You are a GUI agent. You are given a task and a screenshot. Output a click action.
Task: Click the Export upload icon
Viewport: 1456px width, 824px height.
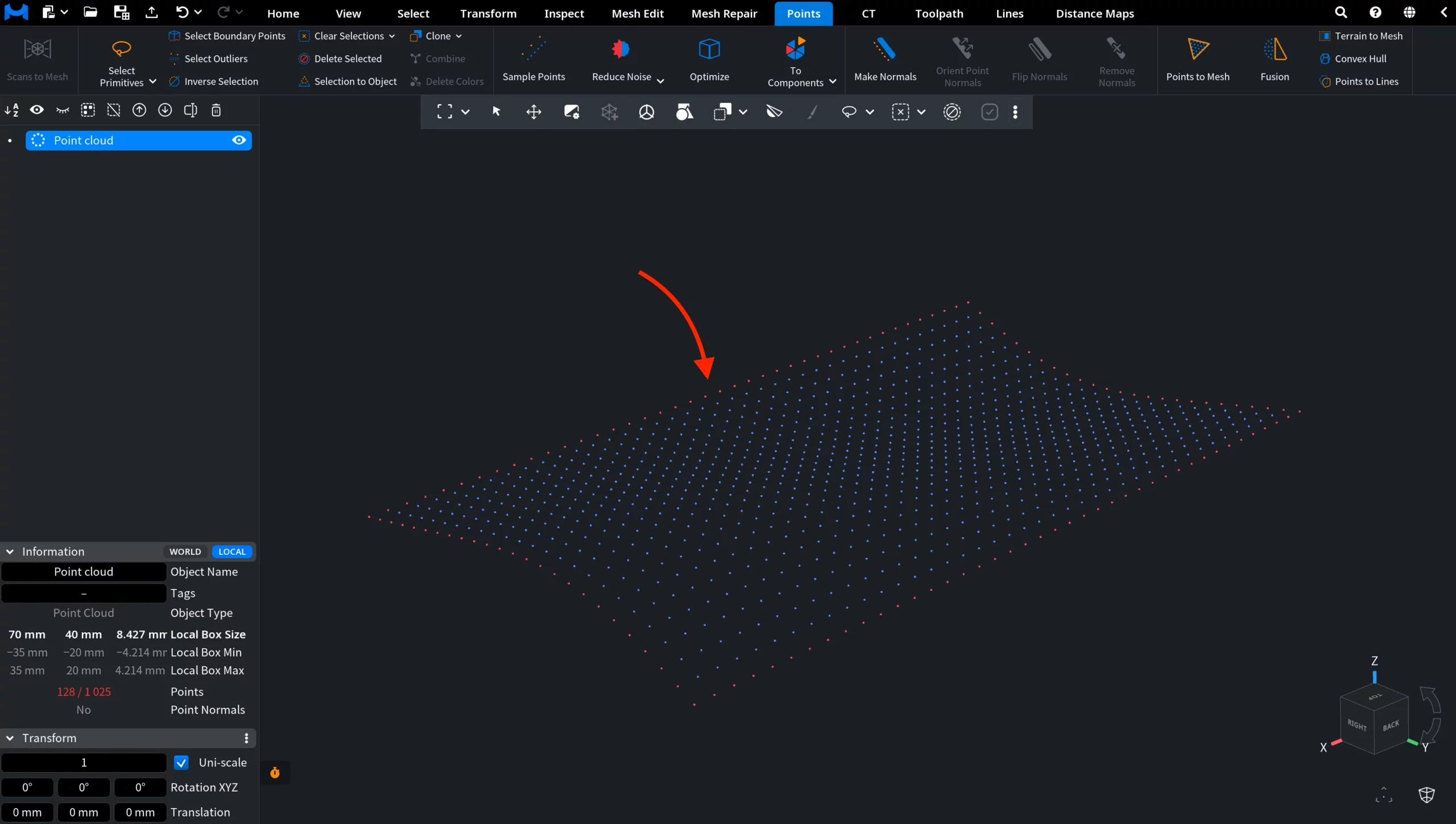coord(151,13)
